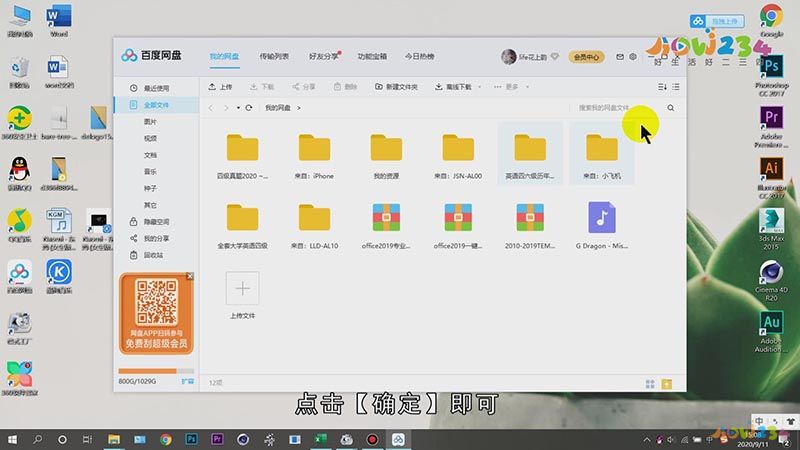Focus the 搜索我的网盘文件 search field
The height and width of the screenshot is (450, 800).
[x=617, y=108]
